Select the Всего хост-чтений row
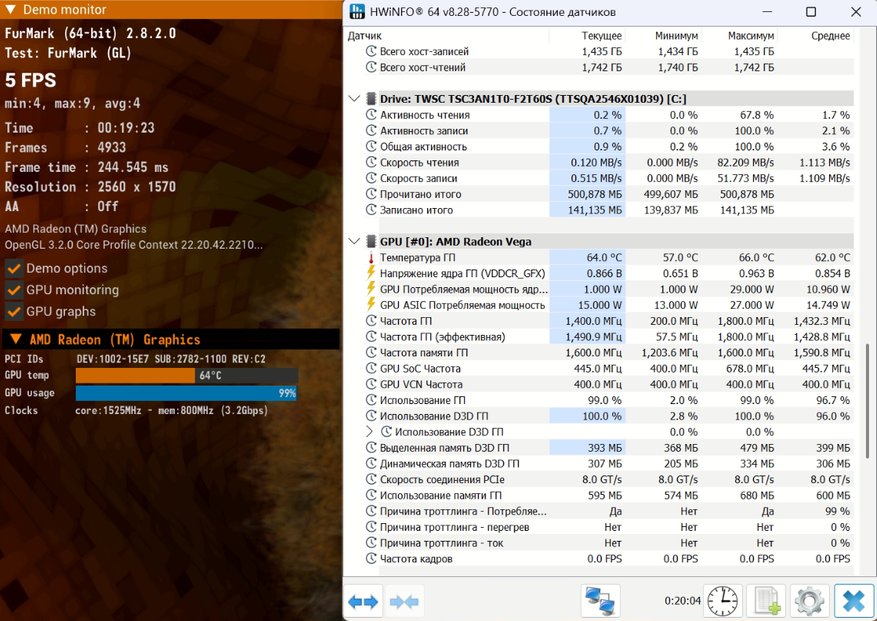Screen dimensions: 877x621 (608, 67)
